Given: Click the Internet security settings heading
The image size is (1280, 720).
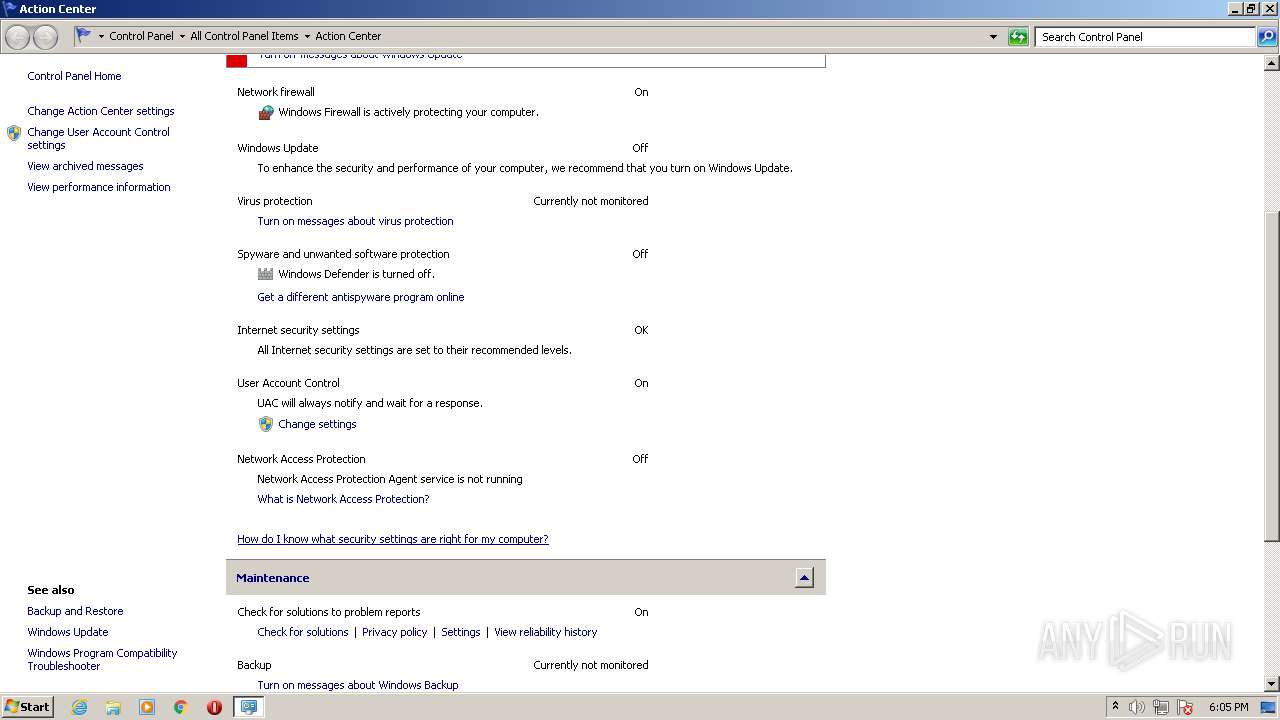Looking at the screenshot, I should 298,330.
